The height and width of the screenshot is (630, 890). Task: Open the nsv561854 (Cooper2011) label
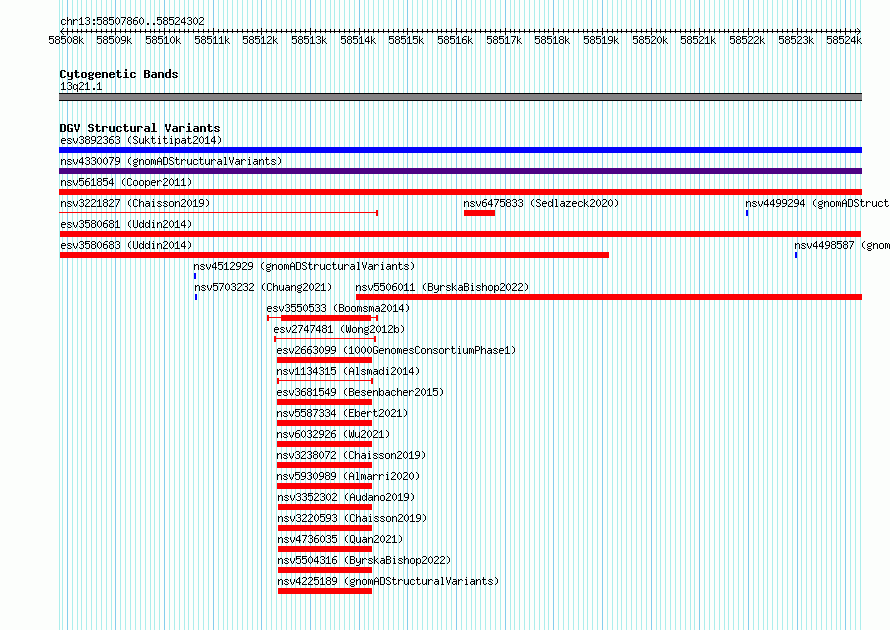[126, 182]
